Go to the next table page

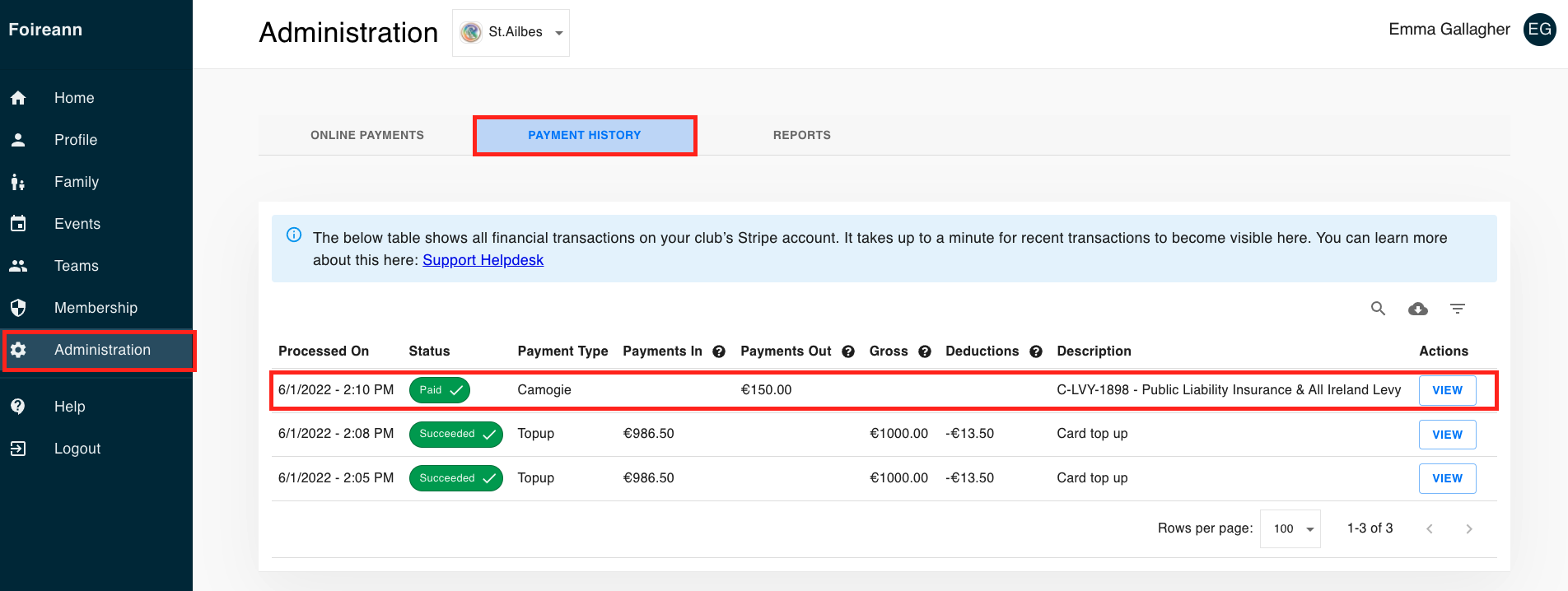(1469, 528)
